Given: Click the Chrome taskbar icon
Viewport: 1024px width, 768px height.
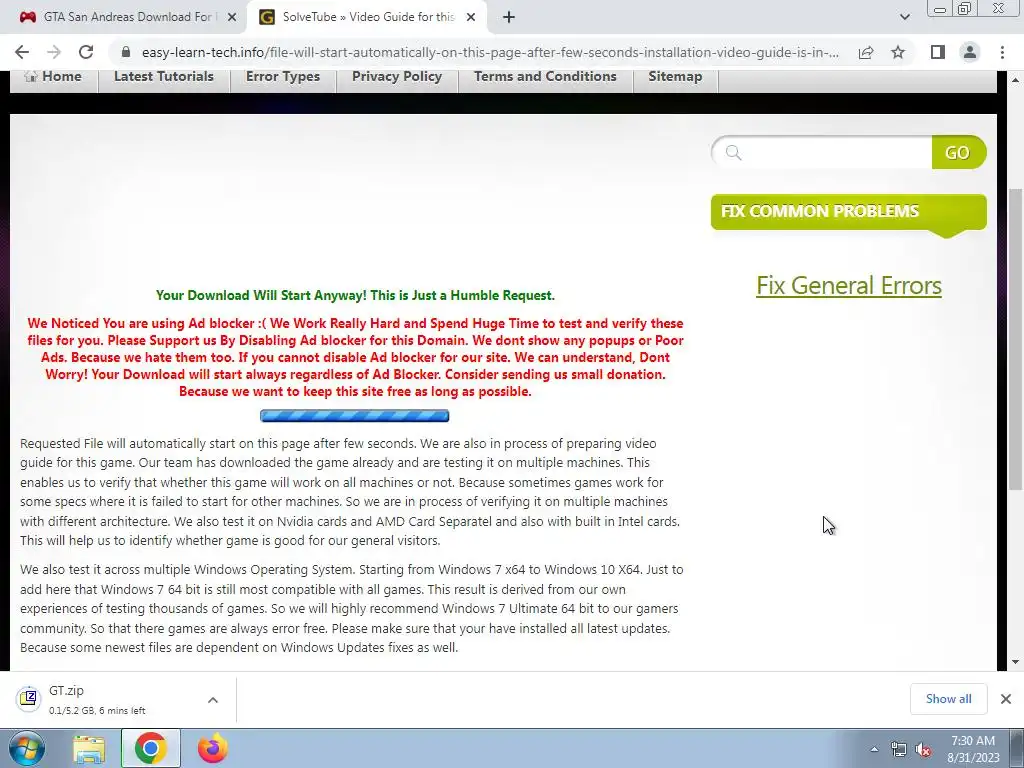Looking at the screenshot, I should pos(150,749).
